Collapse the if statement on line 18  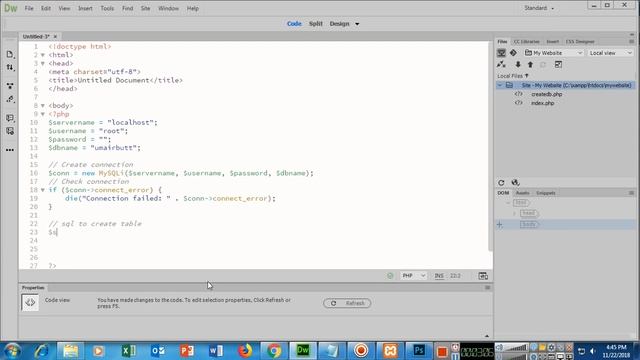coord(43,190)
